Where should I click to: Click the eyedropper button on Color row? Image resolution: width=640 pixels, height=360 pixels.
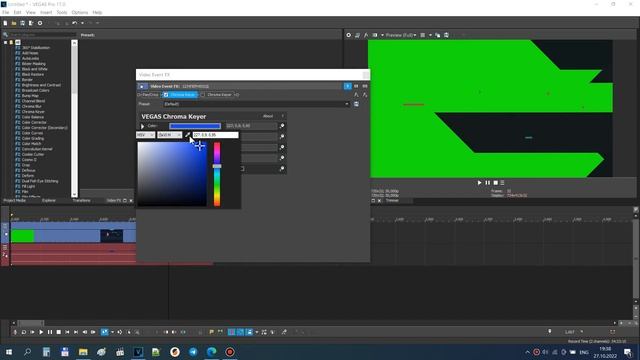282,126
